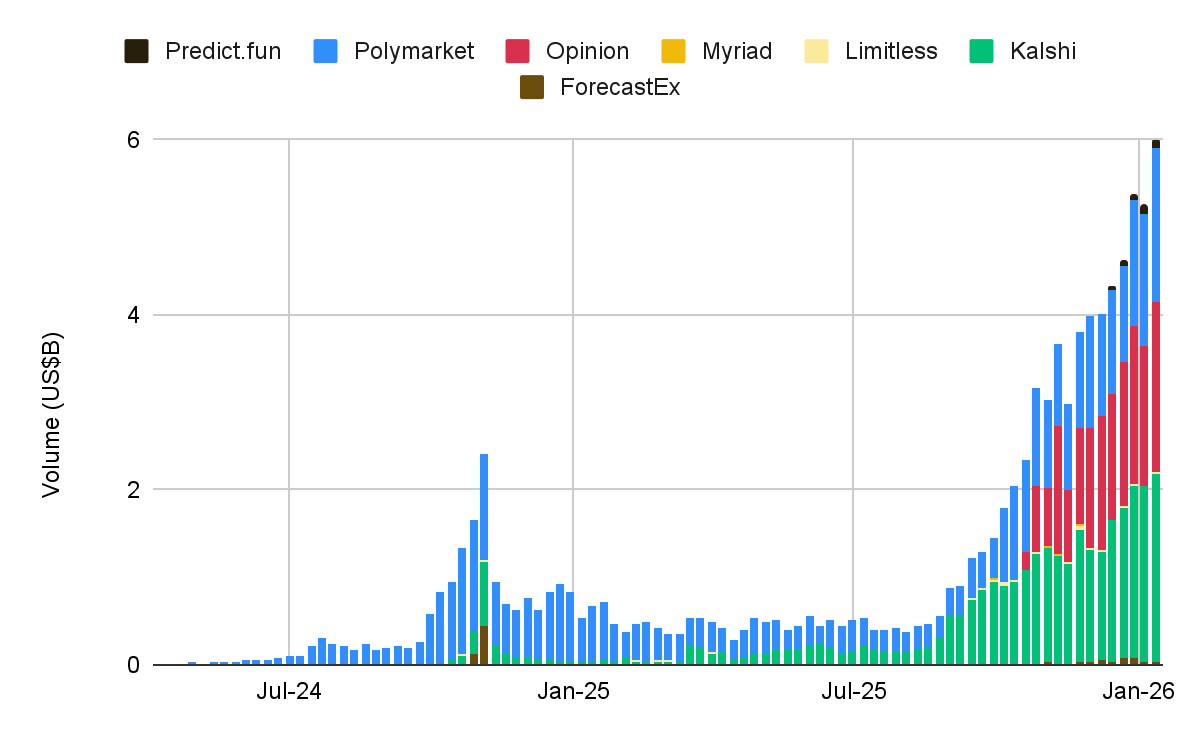This screenshot has width=1200, height=742.
Task: Click the Volume (US$B) axis title
Action: point(50,414)
